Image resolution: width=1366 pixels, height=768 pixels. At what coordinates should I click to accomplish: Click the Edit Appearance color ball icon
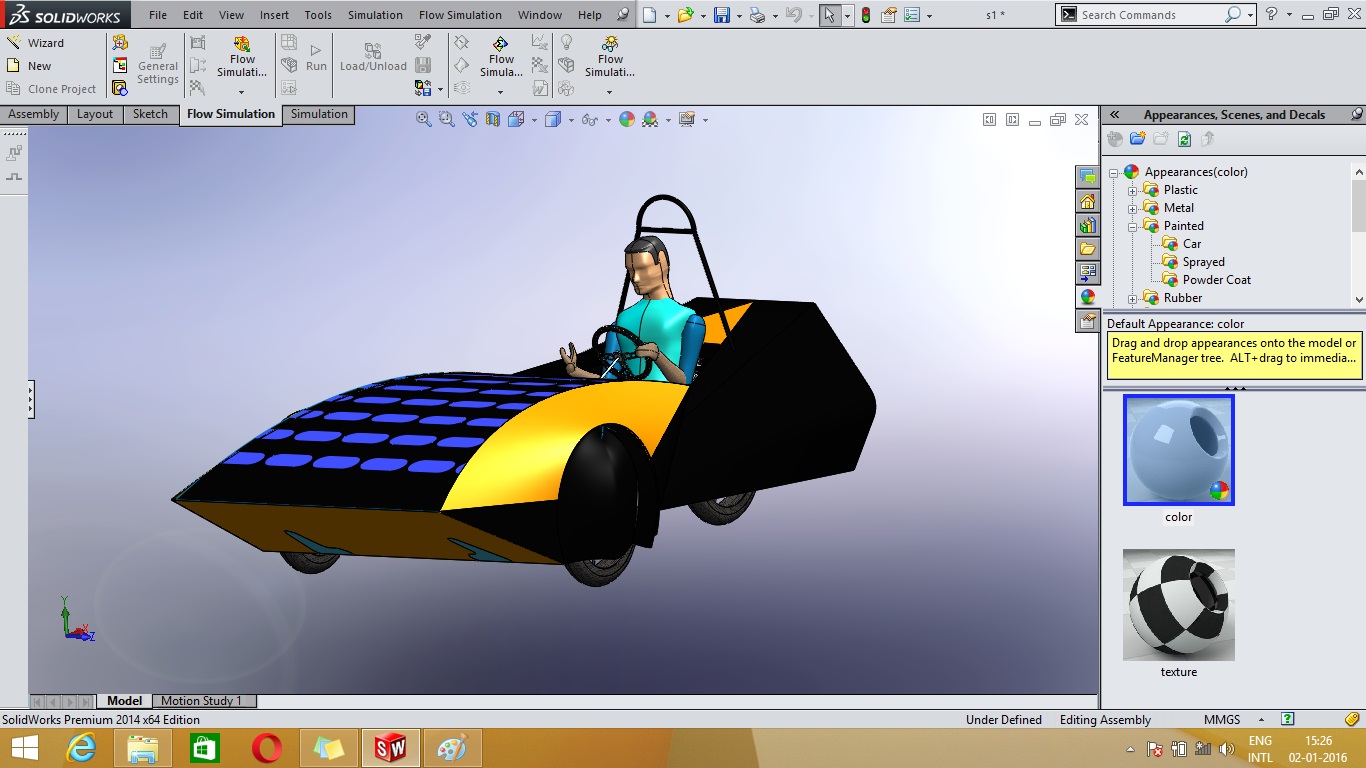[x=627, y=119]
